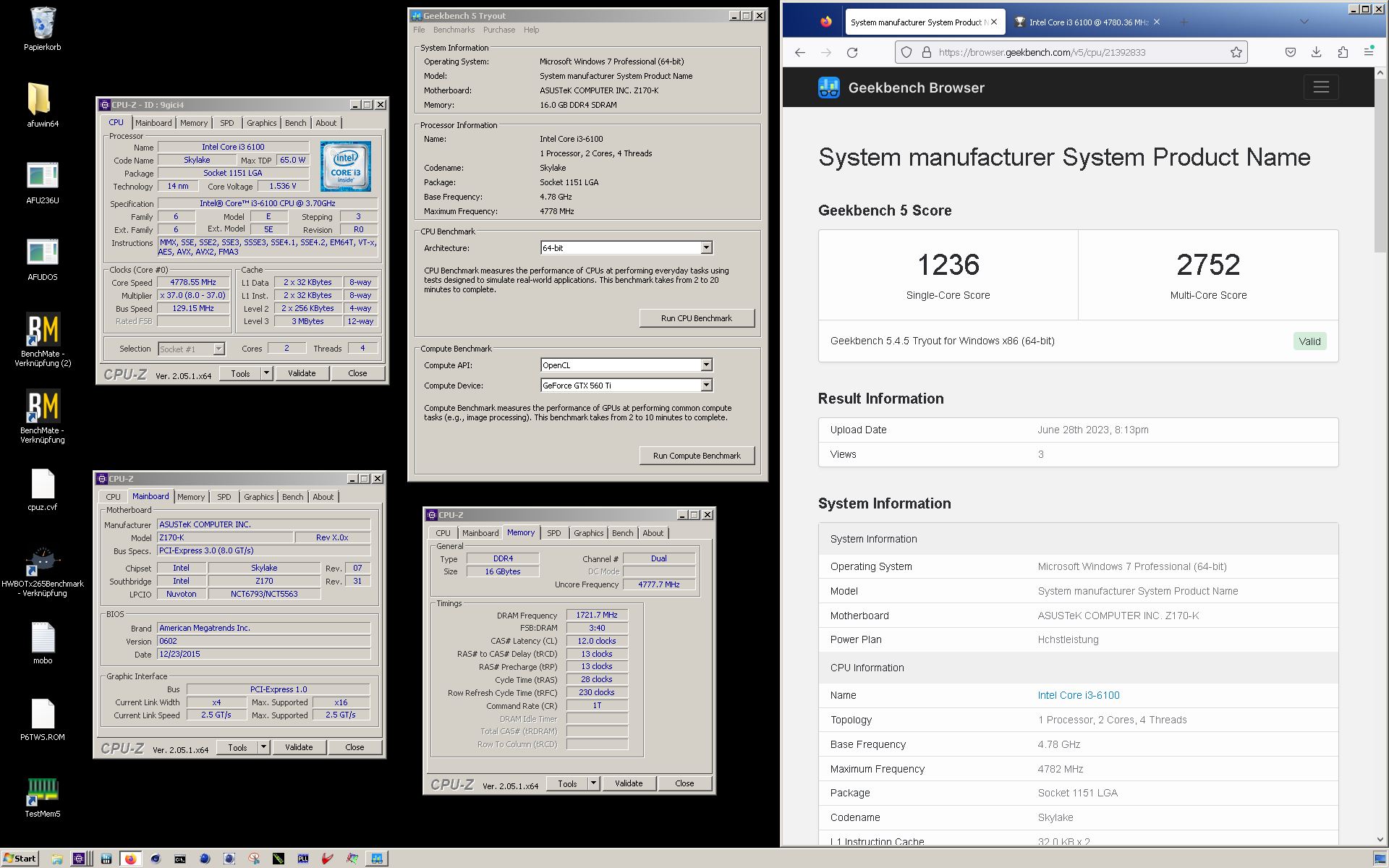Viewport: 1389px width, 868px height.
Task: Launch HWBOTx265Benchmark shortcut
Action: [42, 571]
